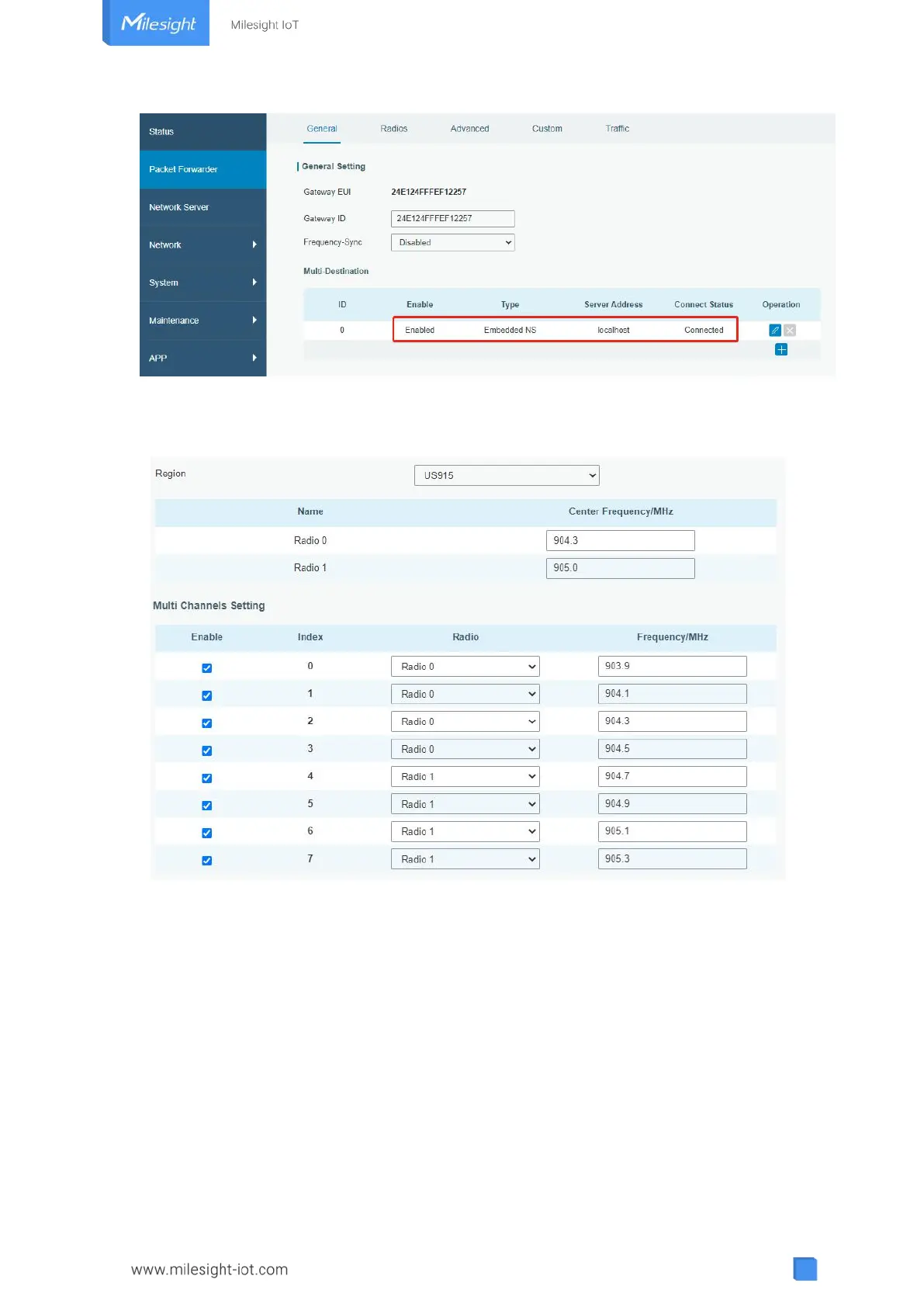
Task: Toggle the enable checkbox for channel 3
Action: click(x=206, y=751)
